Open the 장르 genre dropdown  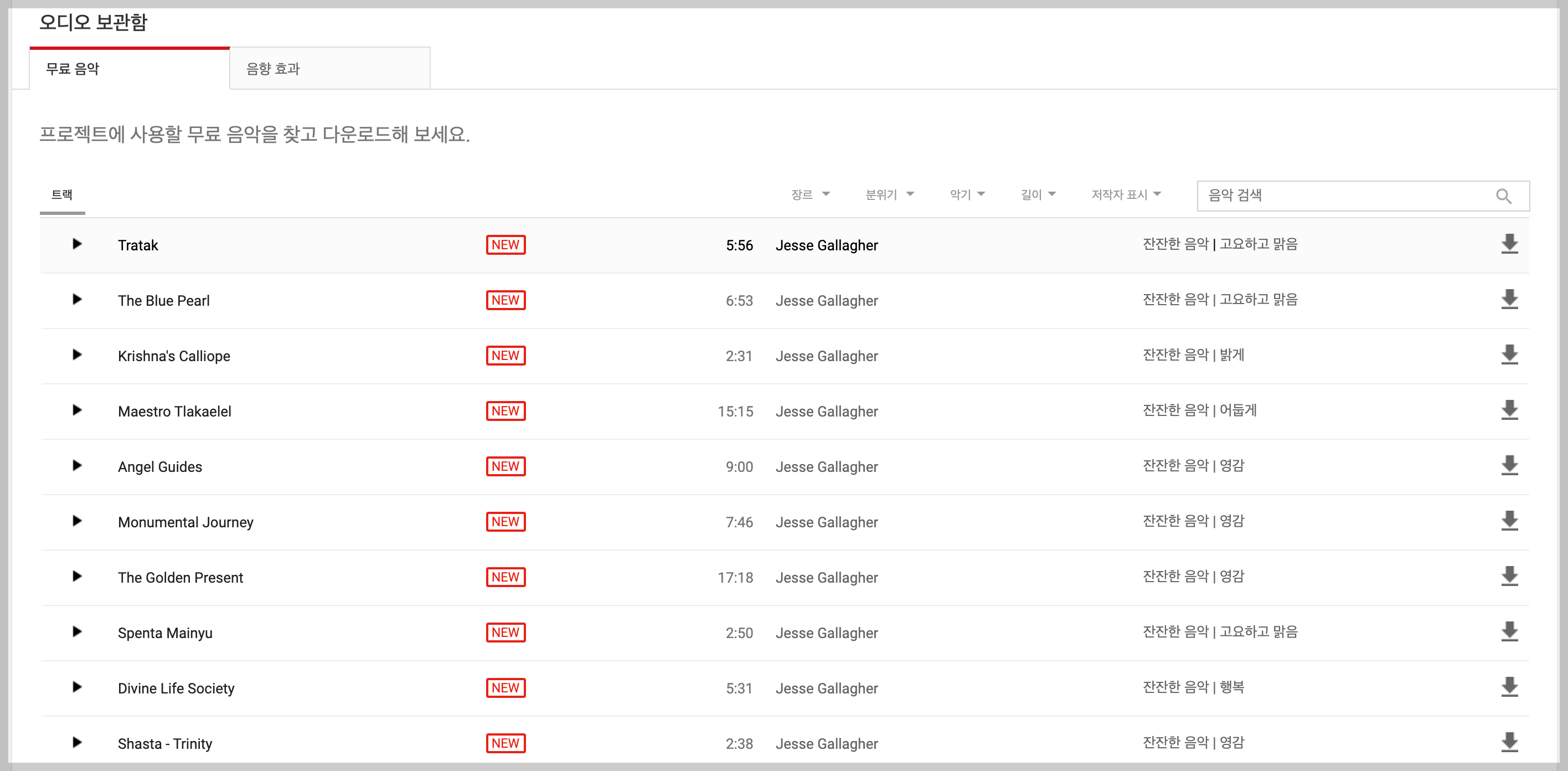(809, 195)
